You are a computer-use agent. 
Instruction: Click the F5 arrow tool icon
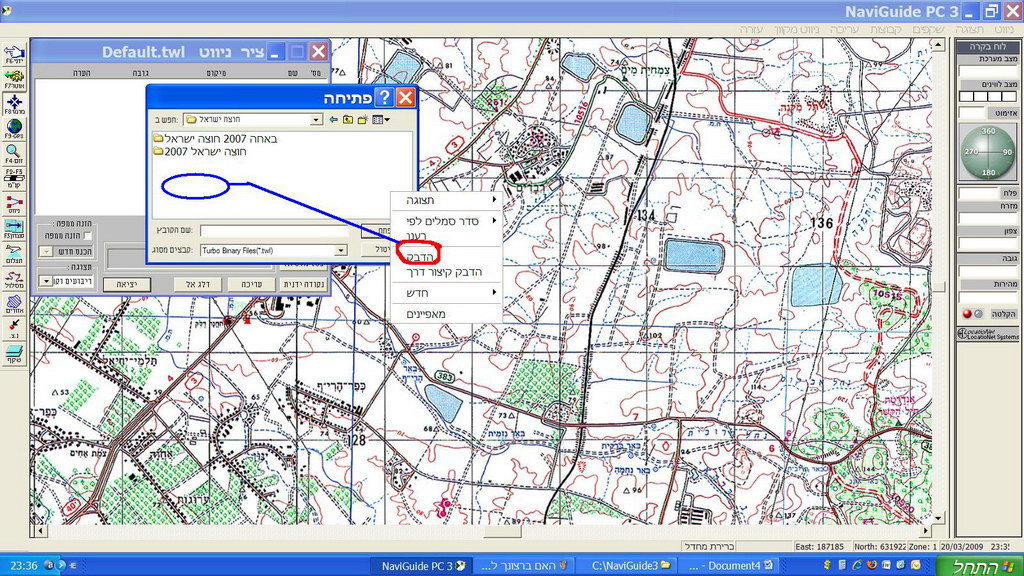pos(14,229)
